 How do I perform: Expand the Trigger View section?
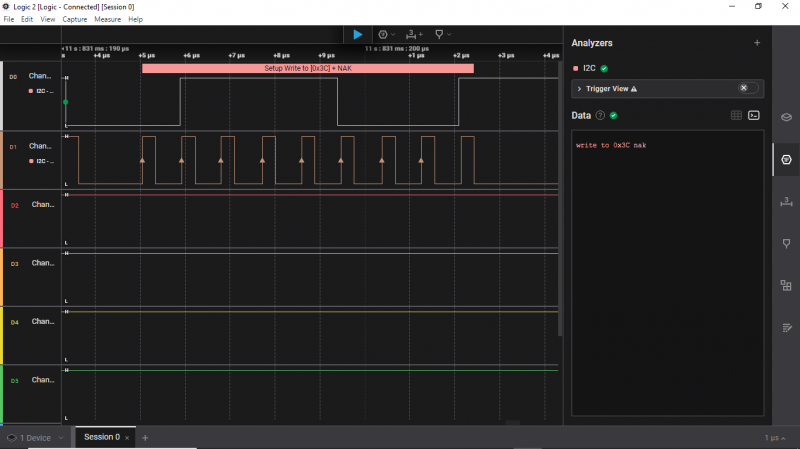[x=580, y=89]
